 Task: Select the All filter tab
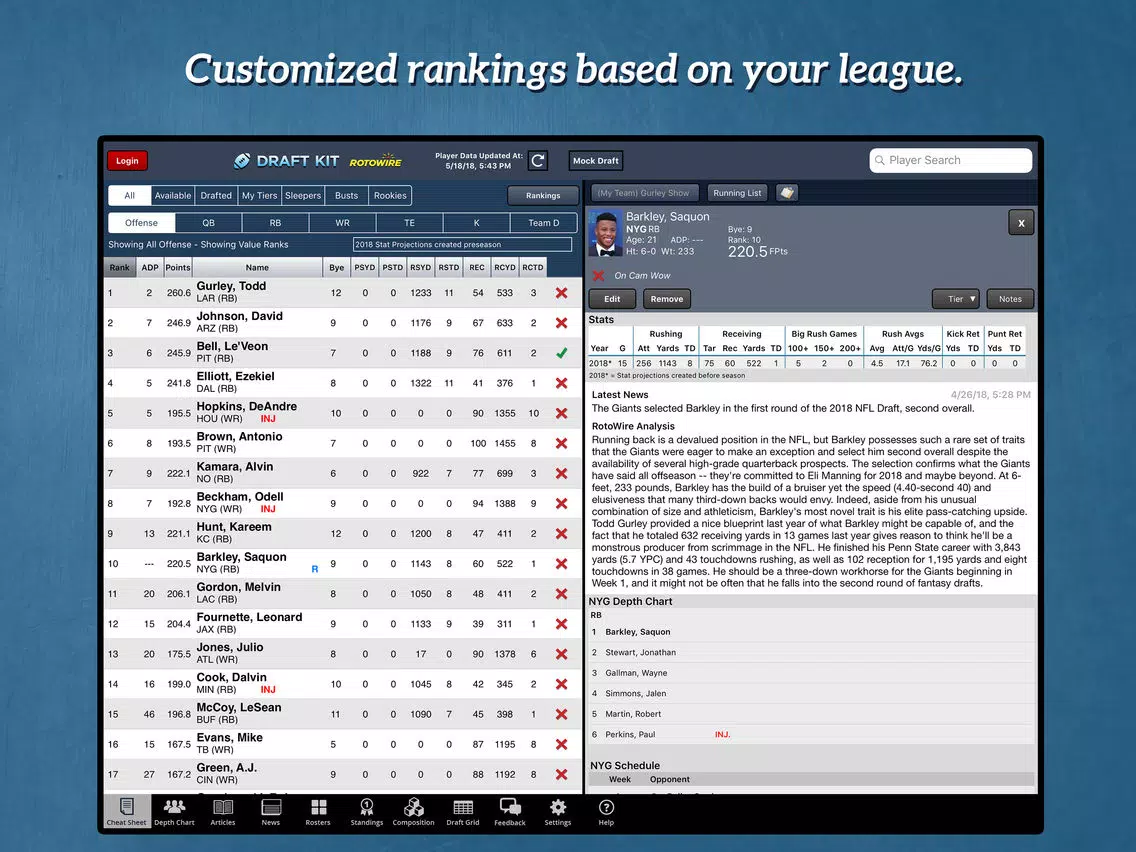click(130, 196)
